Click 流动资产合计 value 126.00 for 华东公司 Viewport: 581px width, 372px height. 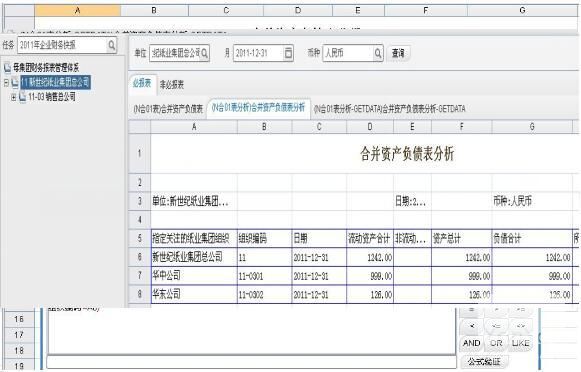[x=370, y=295]
